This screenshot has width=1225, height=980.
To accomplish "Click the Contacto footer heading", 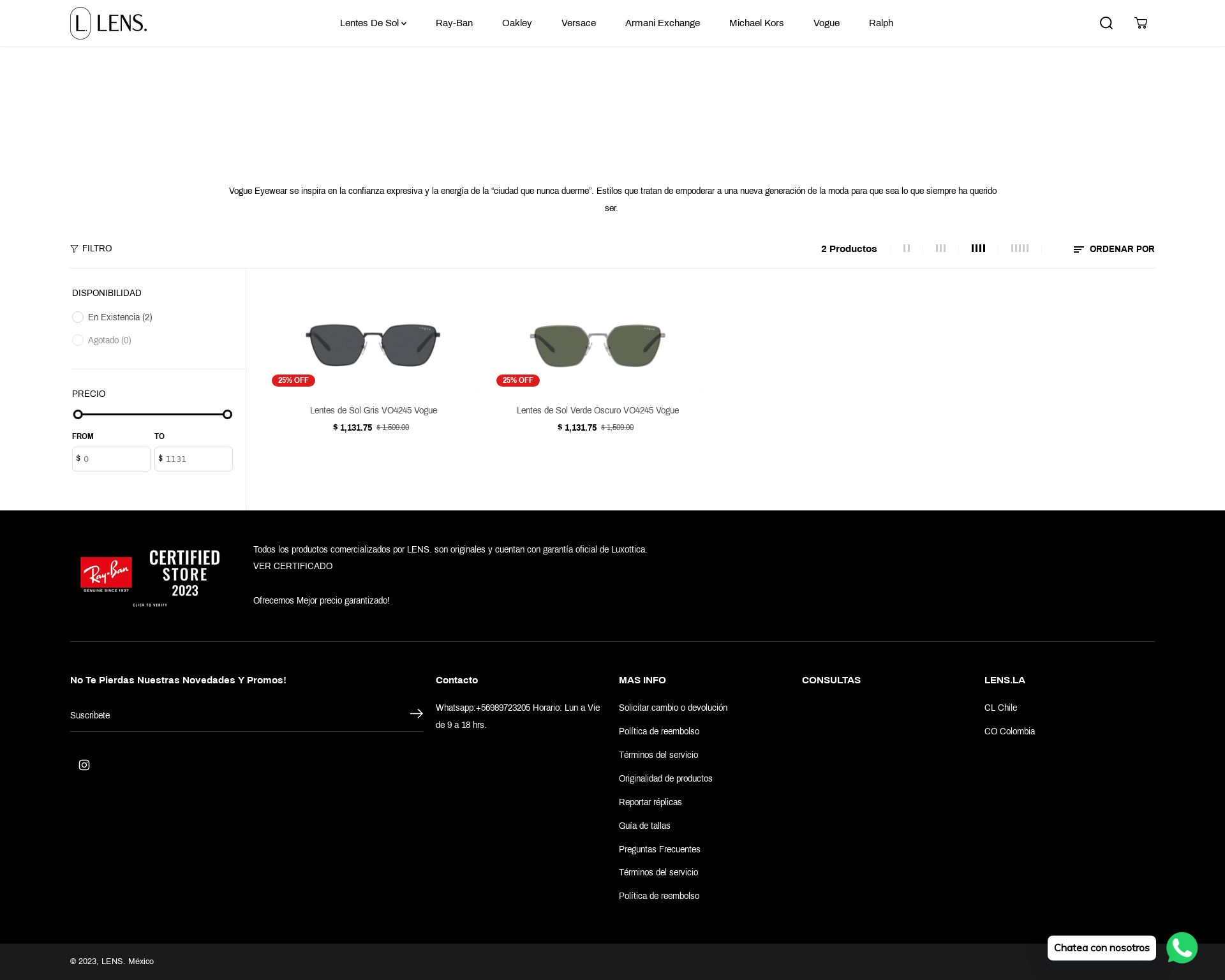I will pos(457,680).
